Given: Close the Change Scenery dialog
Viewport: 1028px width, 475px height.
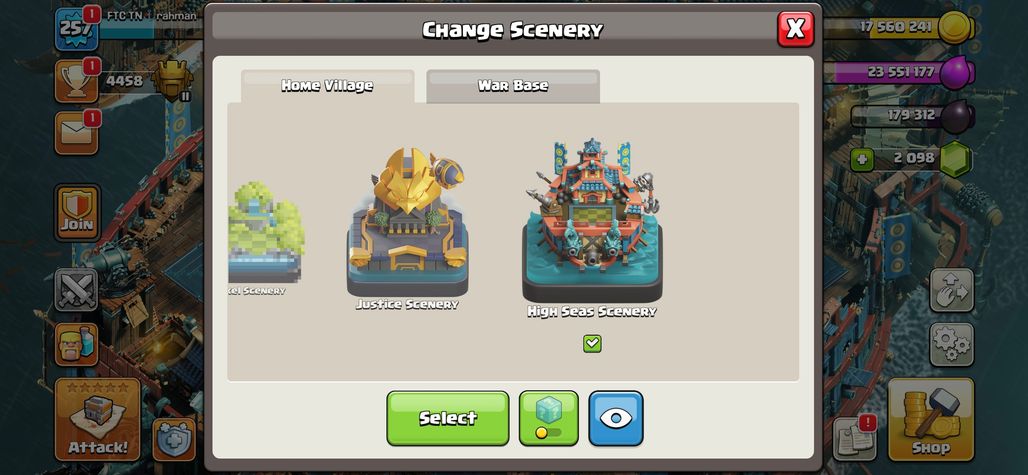Looking at the screenshot, I should 795,29.
